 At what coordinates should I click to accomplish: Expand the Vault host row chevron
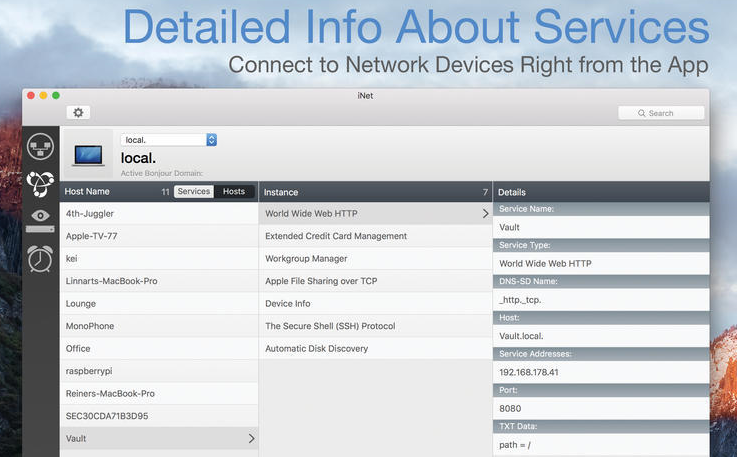click(251, 439)
